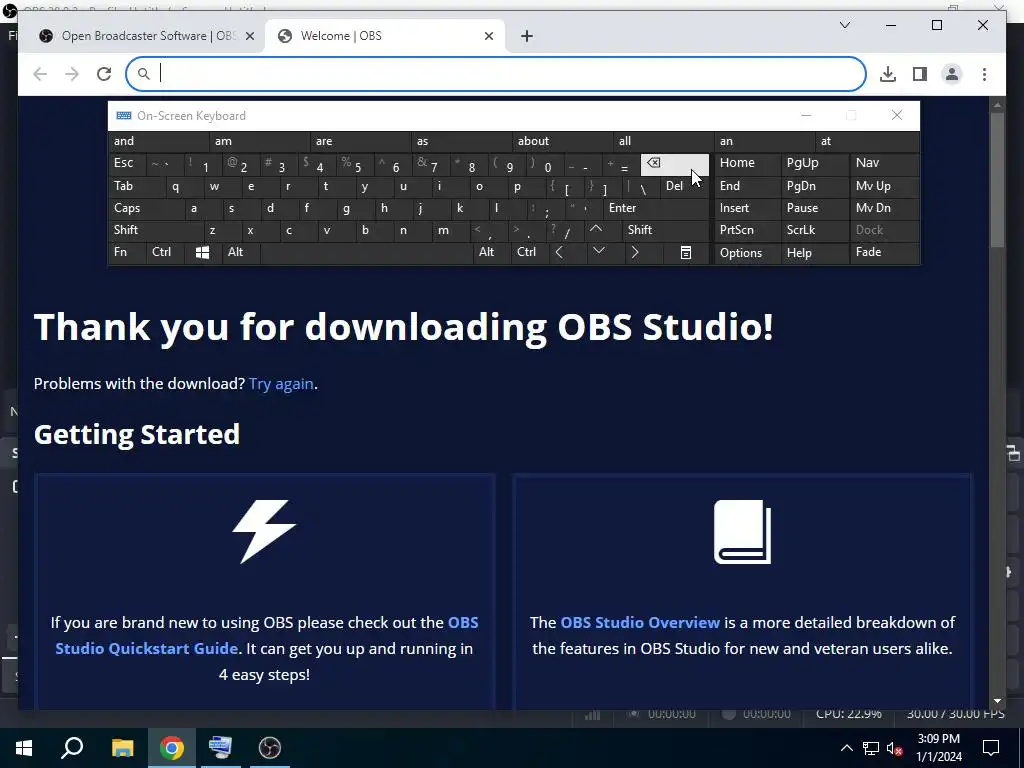Viewport: 1024px width, 768px height.
Task: Click the space bar on the on-screen keyboard
Action: (366, 252)
